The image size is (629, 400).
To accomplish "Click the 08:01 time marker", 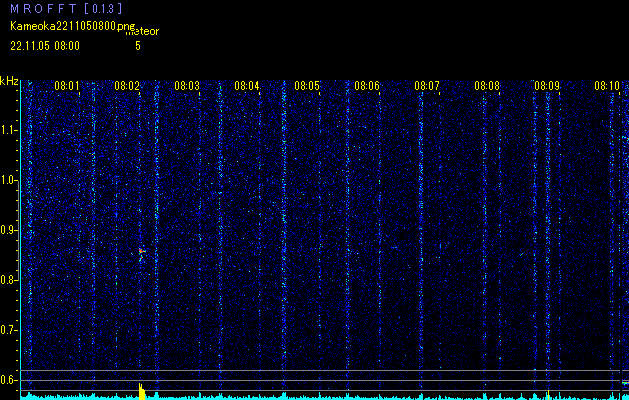I will click(x=67, y=86).
